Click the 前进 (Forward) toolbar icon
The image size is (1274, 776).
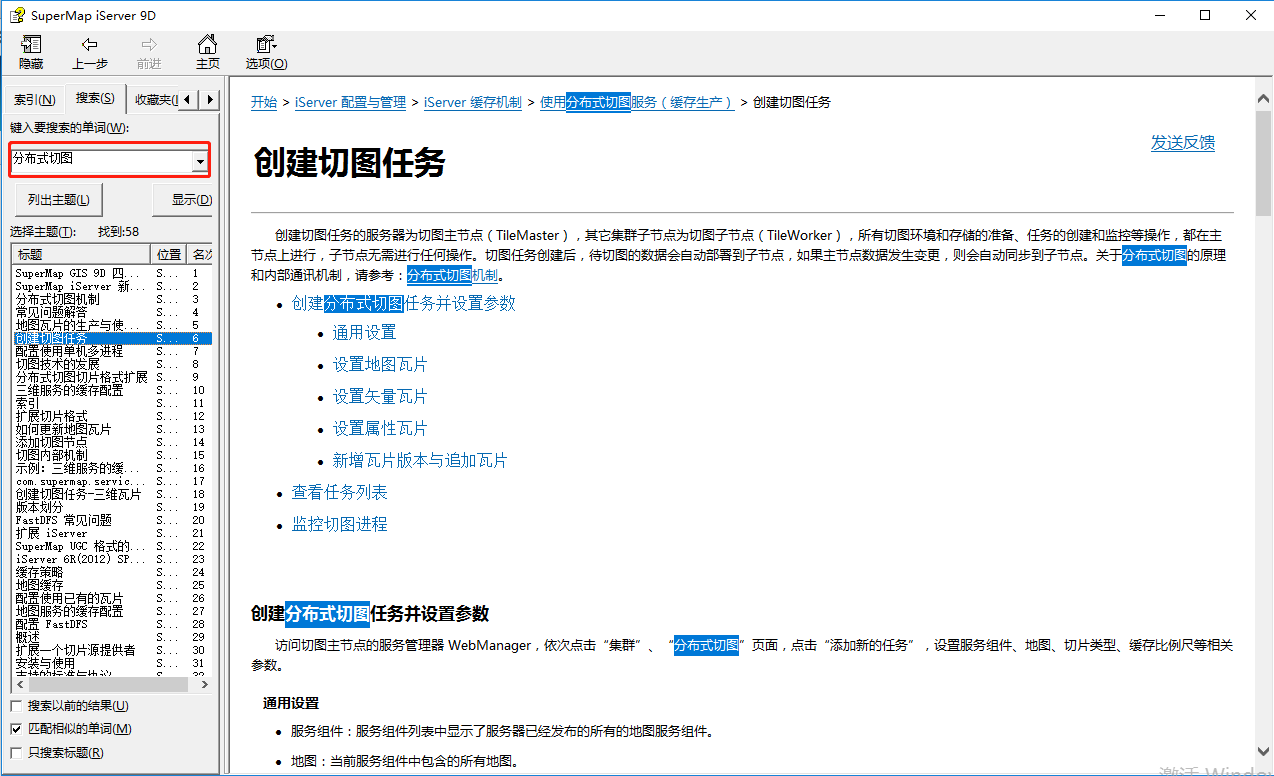149,53
